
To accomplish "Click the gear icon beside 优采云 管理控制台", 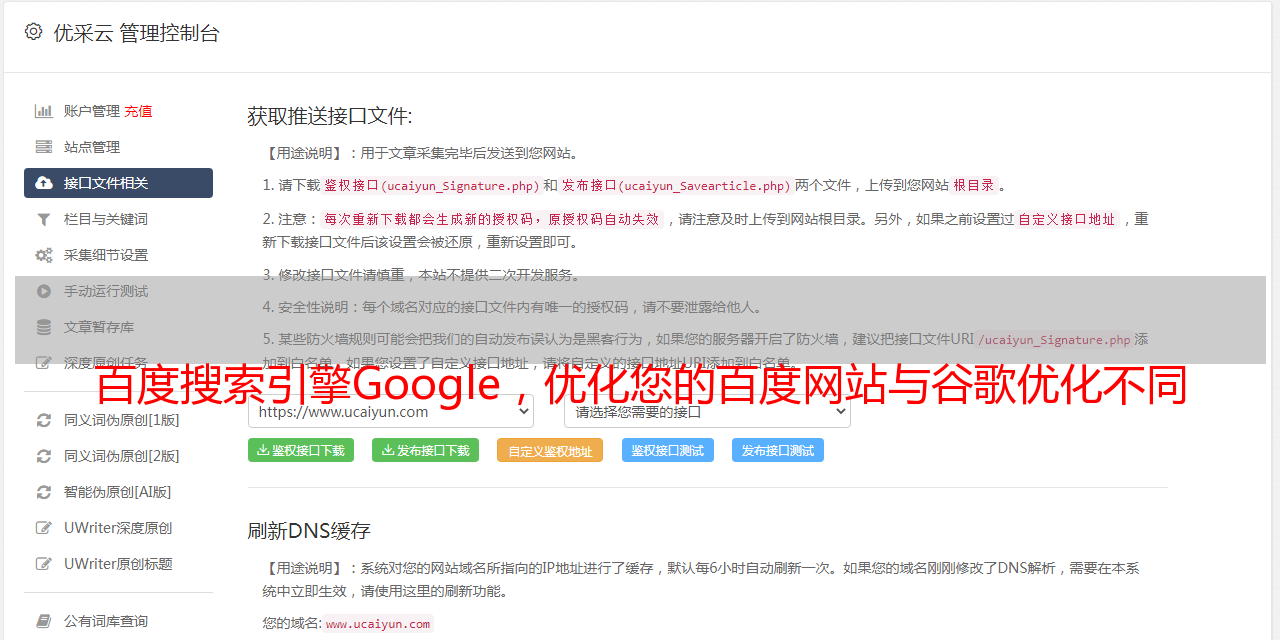I will point(33,32).
